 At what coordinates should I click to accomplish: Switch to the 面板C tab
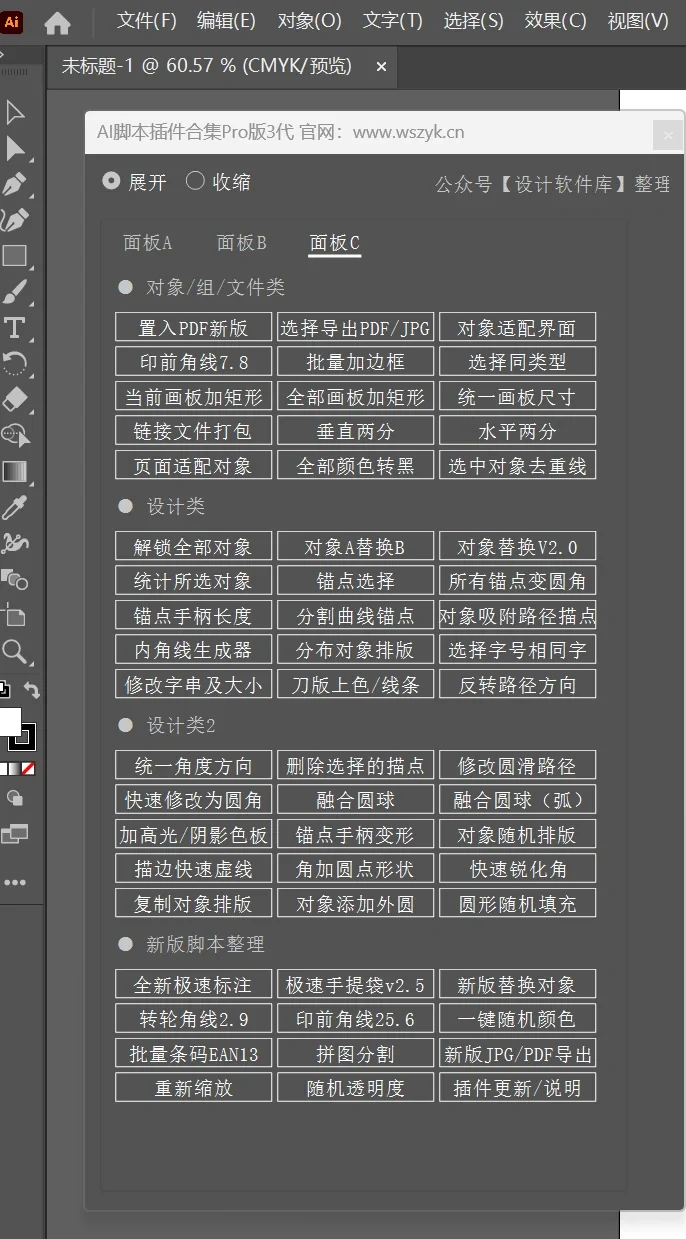pos(335,243)
